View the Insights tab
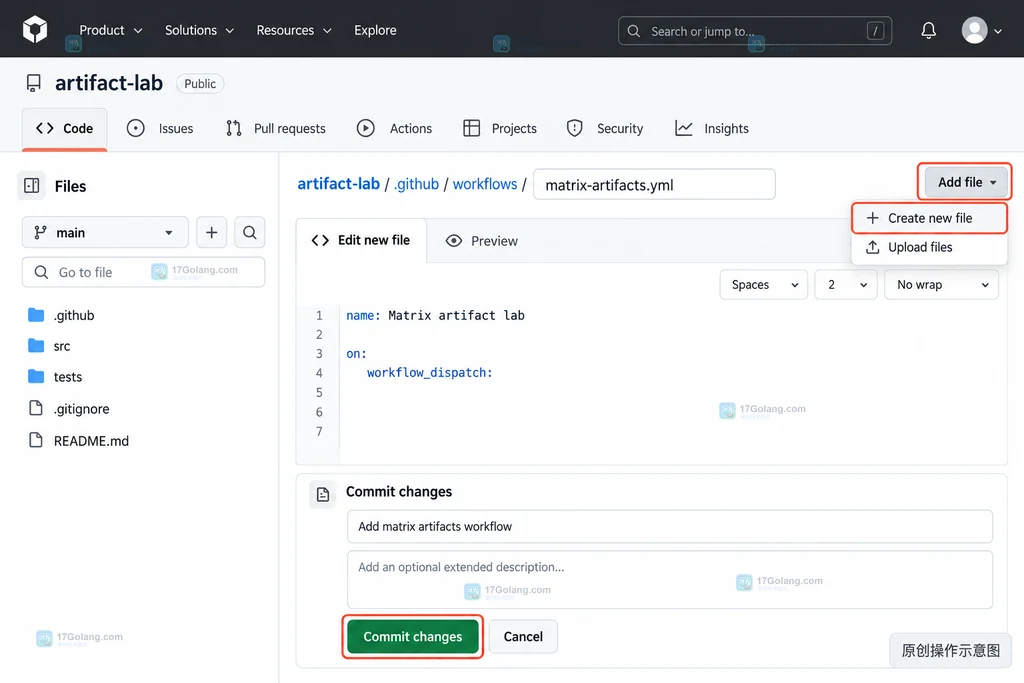The width and height of the screenshot is (1024, 683). (712, 129)
